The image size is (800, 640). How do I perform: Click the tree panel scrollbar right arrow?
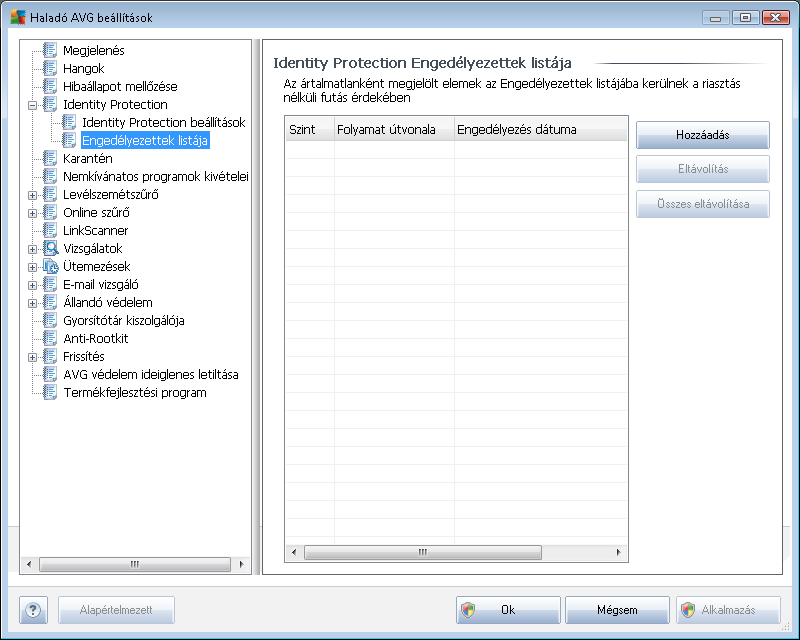241,564
